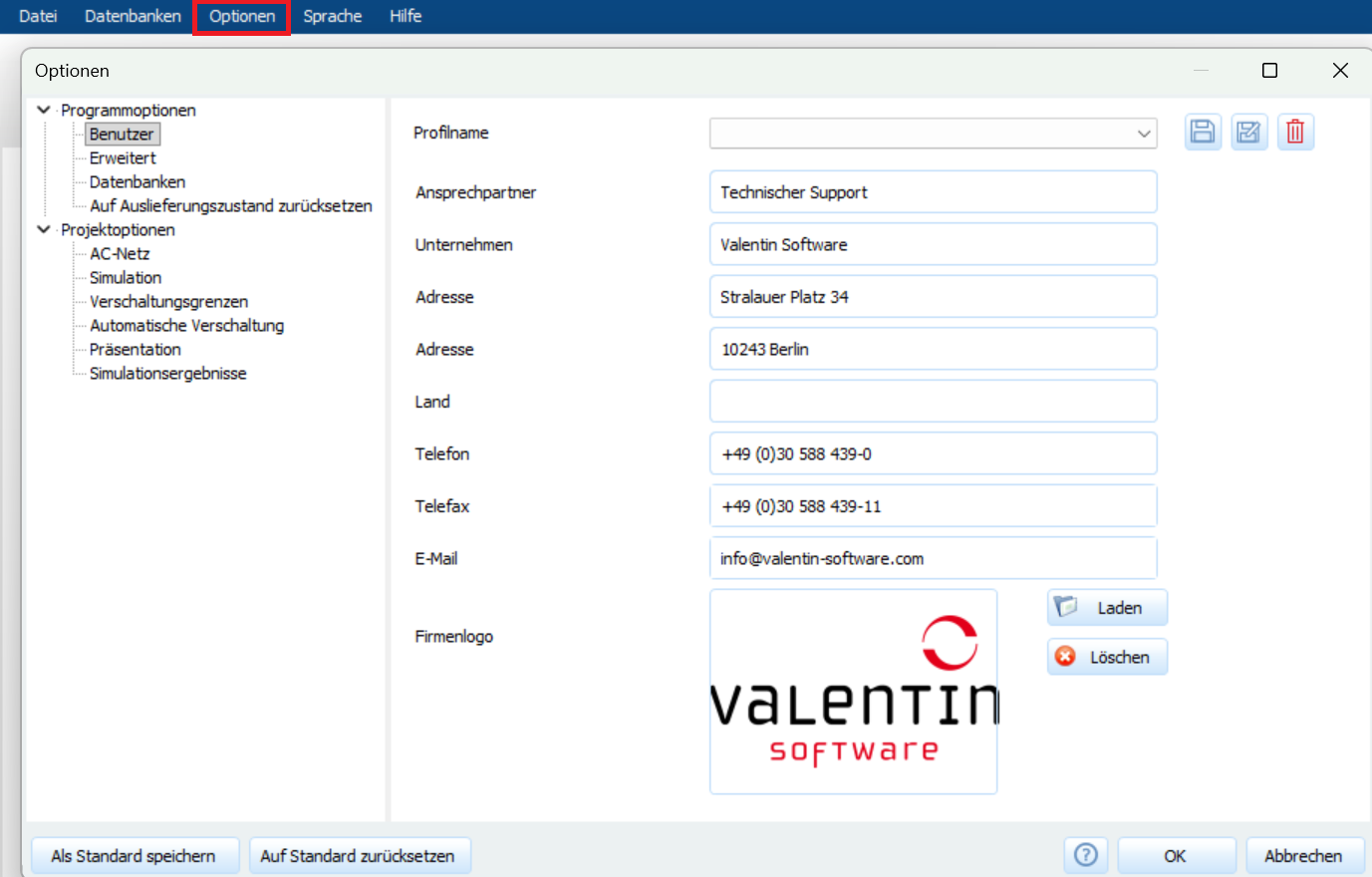Click the save profile disk icon
The image size is (1372, 877).
(x=1203, y=132)
